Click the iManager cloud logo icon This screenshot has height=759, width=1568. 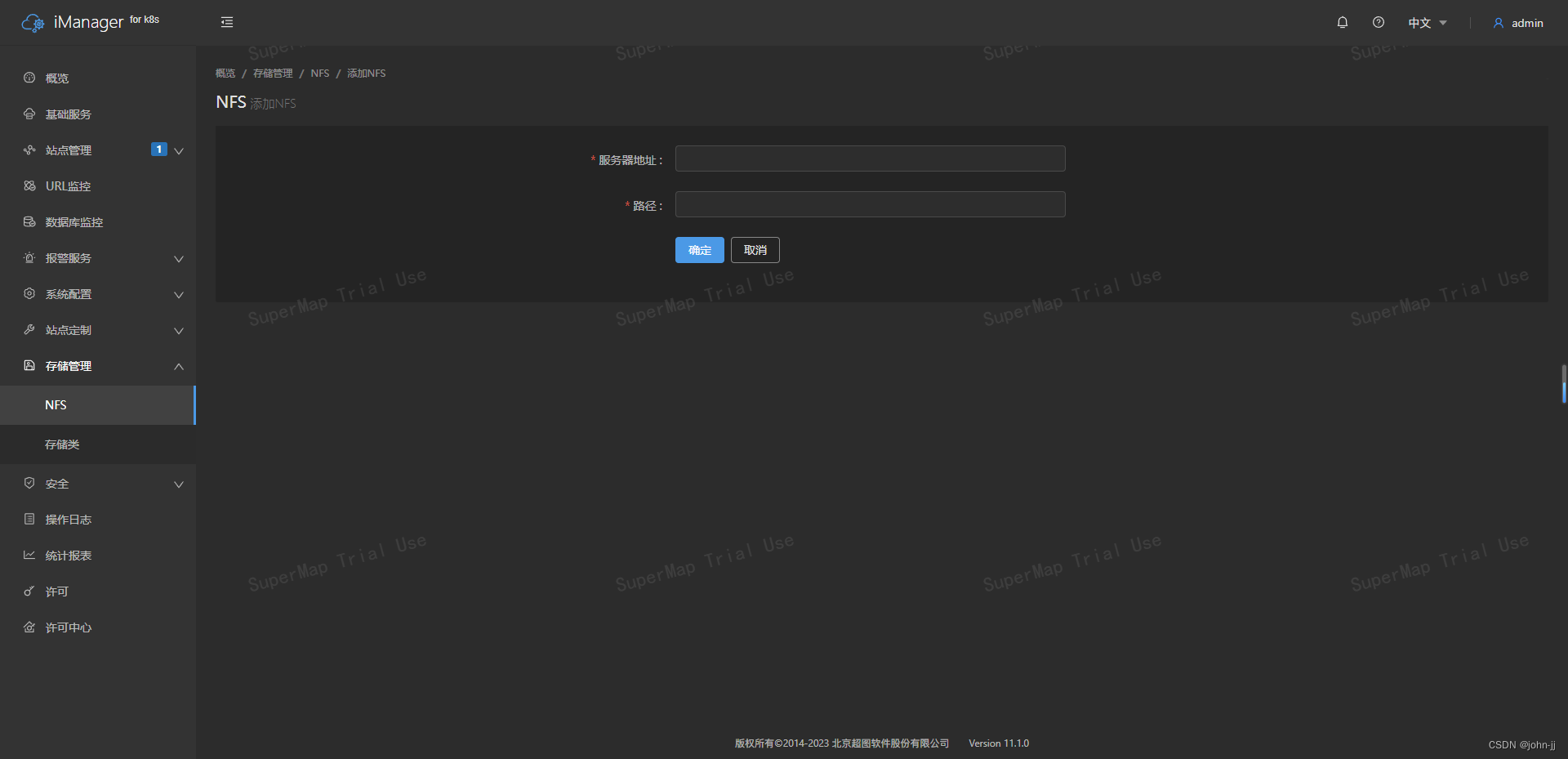click(x=33, y=23)
